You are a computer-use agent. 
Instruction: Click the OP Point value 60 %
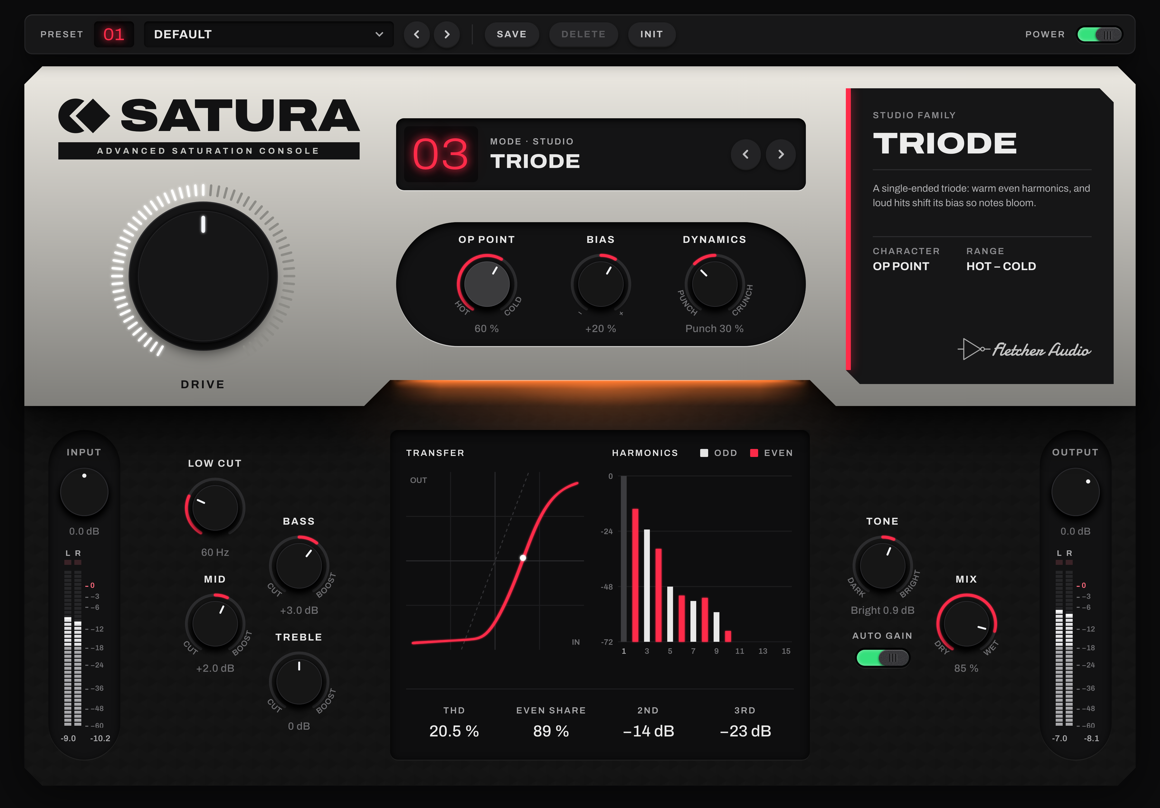tap(486, 329)
